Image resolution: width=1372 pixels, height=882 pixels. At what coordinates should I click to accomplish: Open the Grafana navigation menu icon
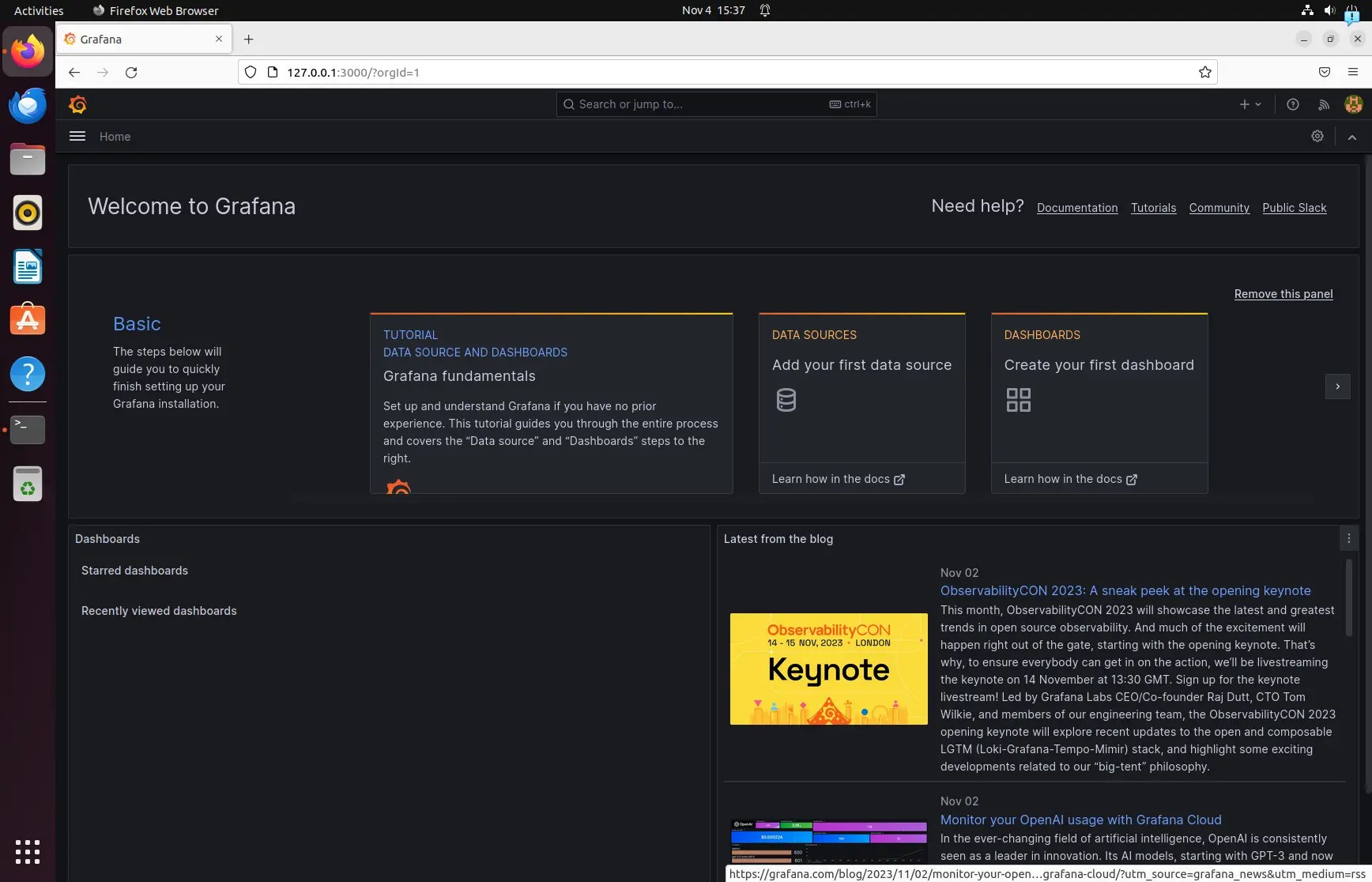77,136
